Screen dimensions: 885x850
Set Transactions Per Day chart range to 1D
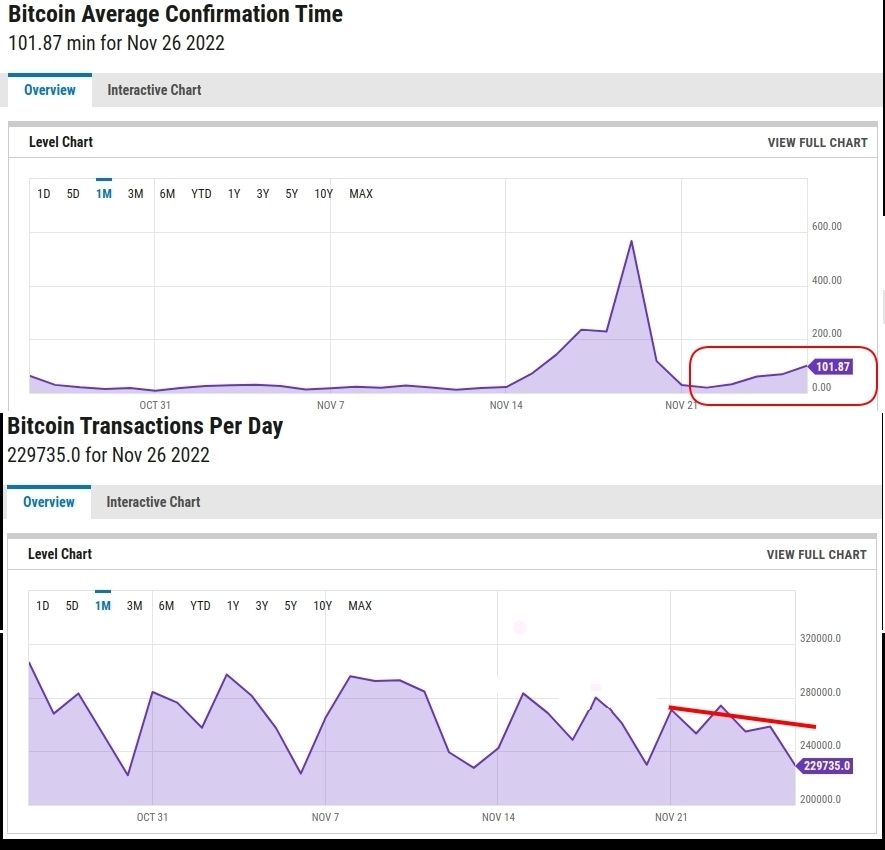click(x=42, y=606)
